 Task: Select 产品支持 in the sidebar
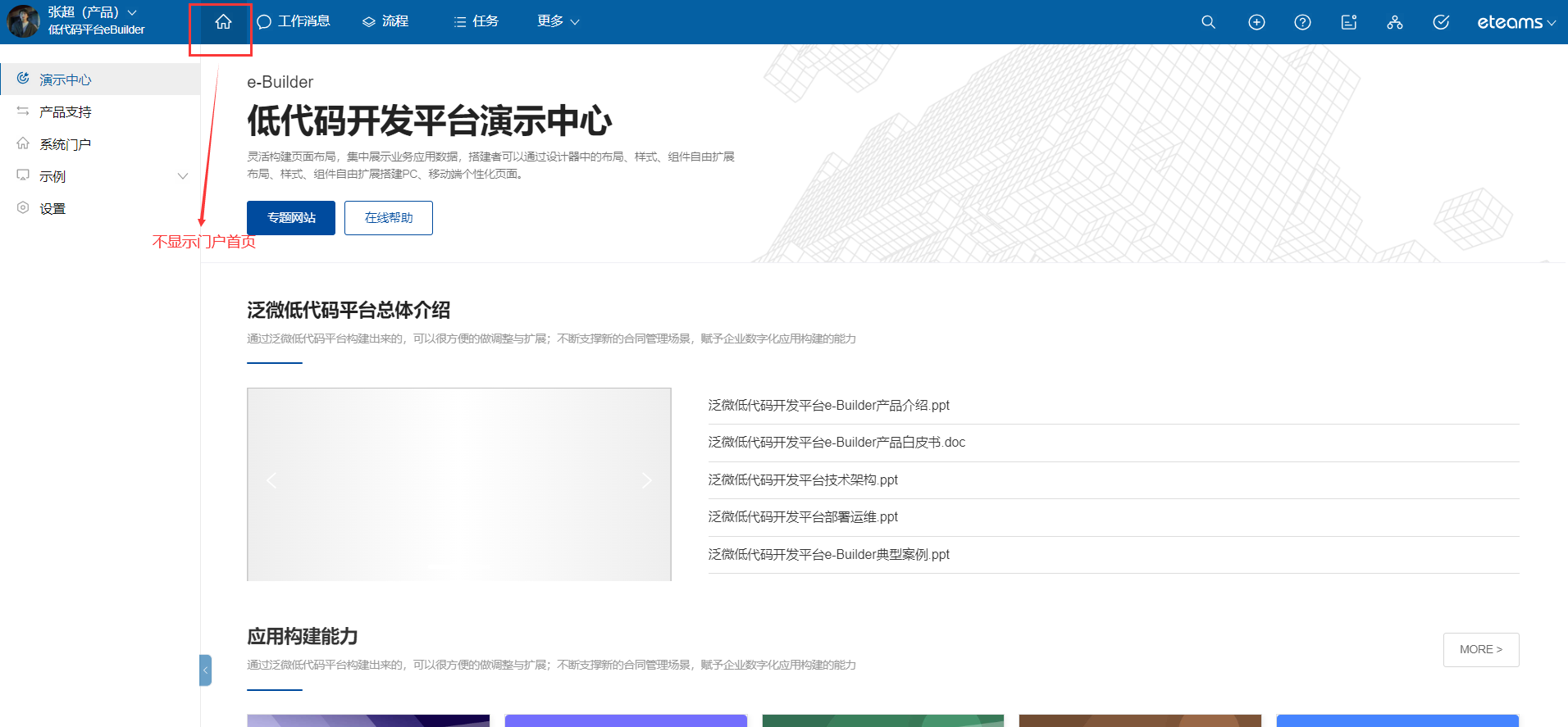(100, 111)
